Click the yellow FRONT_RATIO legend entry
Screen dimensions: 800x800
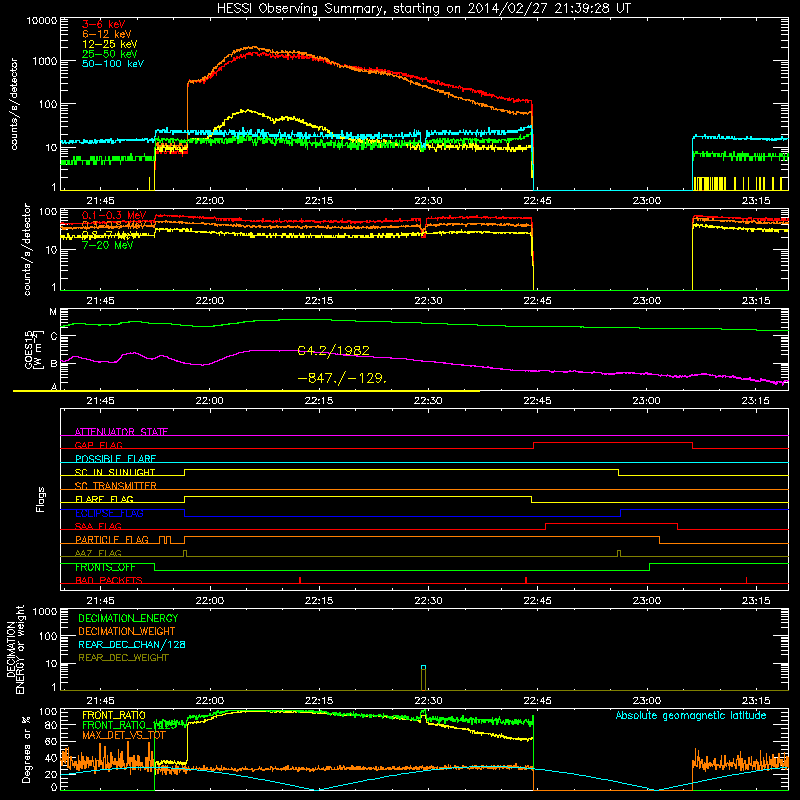point(114,715)
